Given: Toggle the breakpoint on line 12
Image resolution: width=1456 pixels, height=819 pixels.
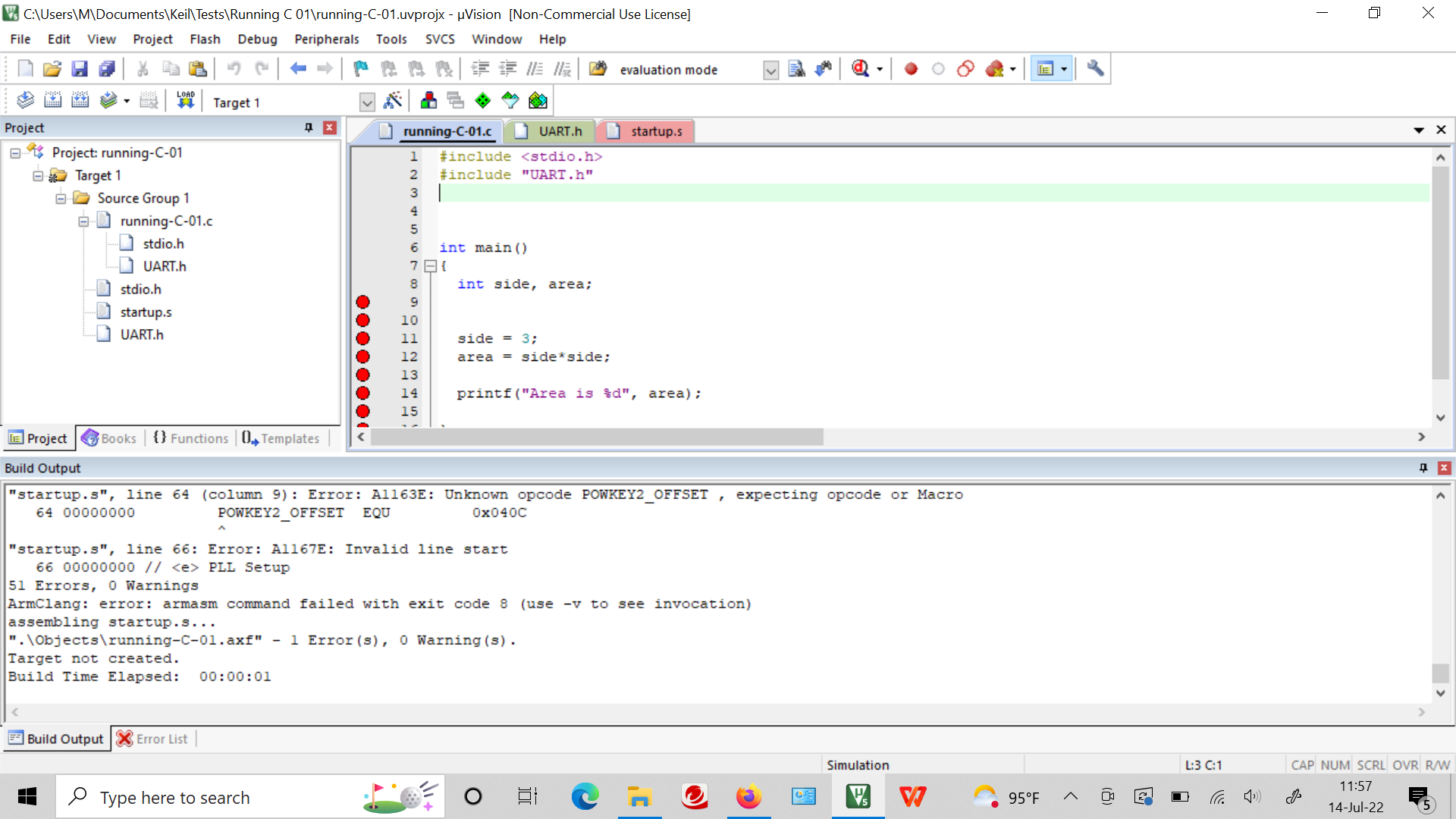Looking at the screenshot, I should pyautogui.click(x=363, y=356).
